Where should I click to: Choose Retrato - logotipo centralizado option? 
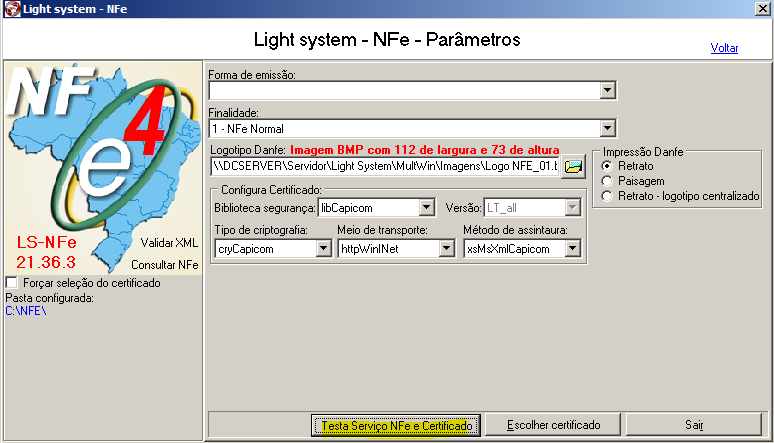pos(607,196)
